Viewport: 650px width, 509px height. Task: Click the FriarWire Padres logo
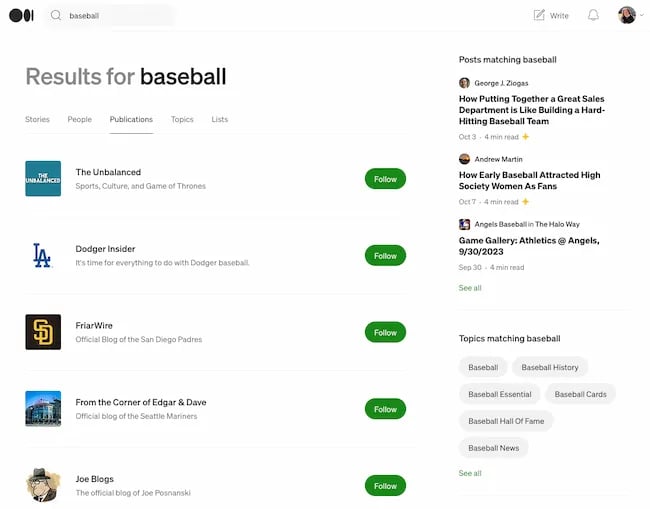tap(42, 332)
